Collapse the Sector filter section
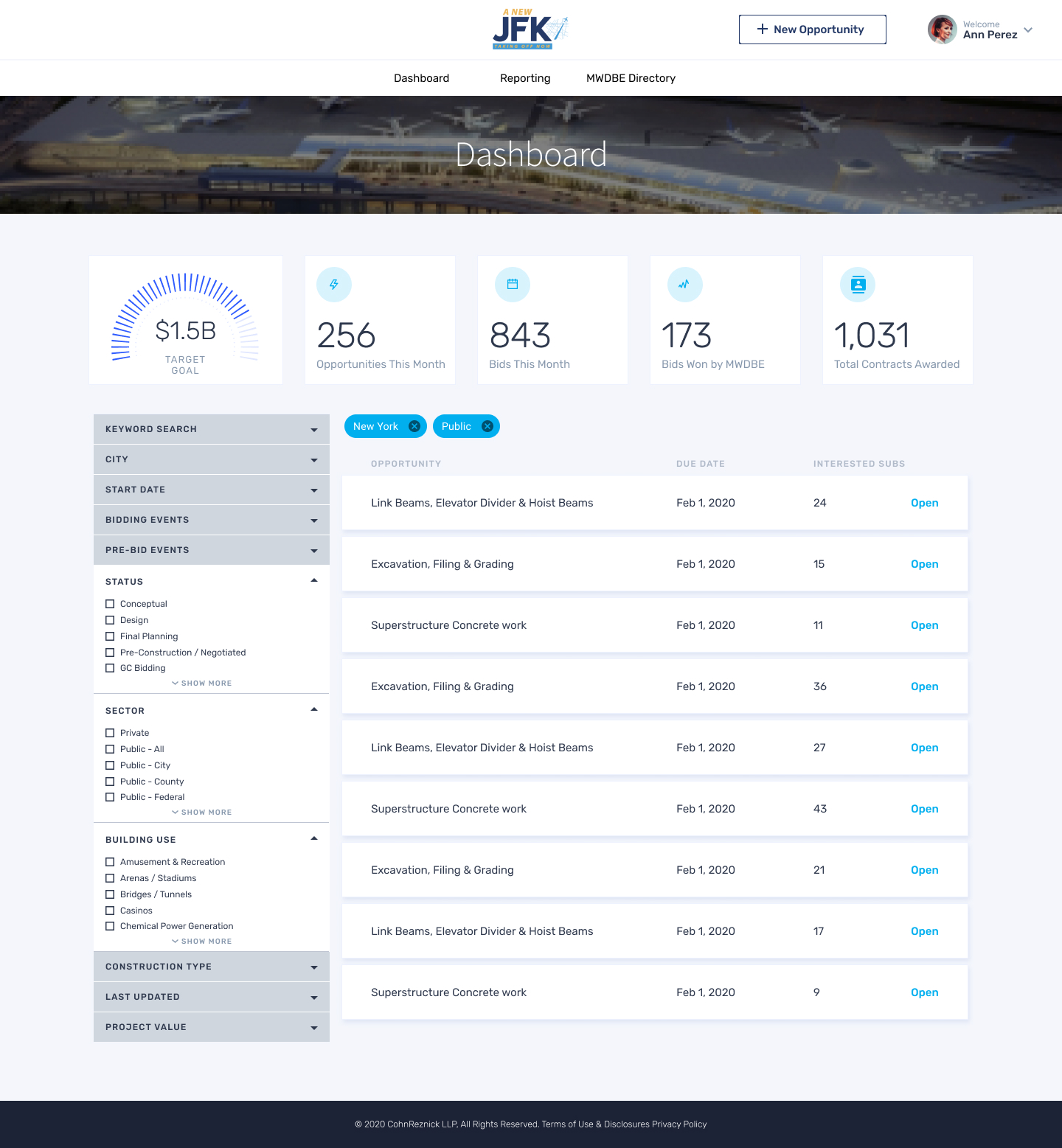 pos(314,710)
